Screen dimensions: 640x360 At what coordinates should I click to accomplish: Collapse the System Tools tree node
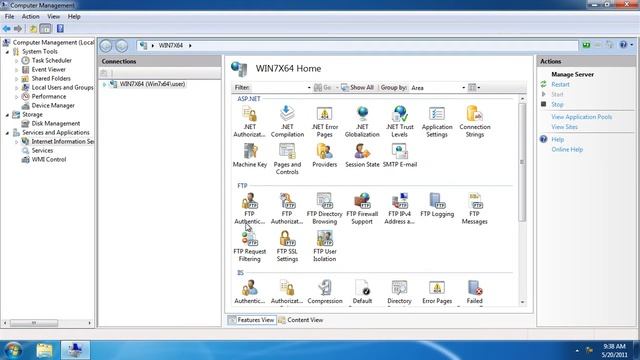pyautogui.click(x=7, y=52)
